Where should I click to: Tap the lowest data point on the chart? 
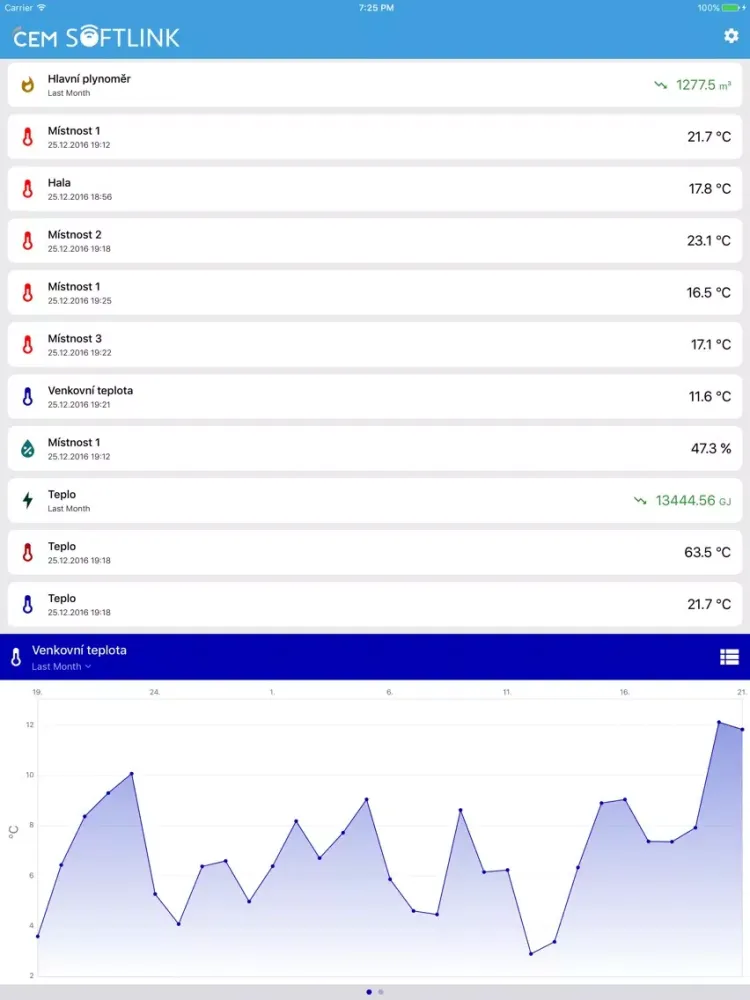531,954
